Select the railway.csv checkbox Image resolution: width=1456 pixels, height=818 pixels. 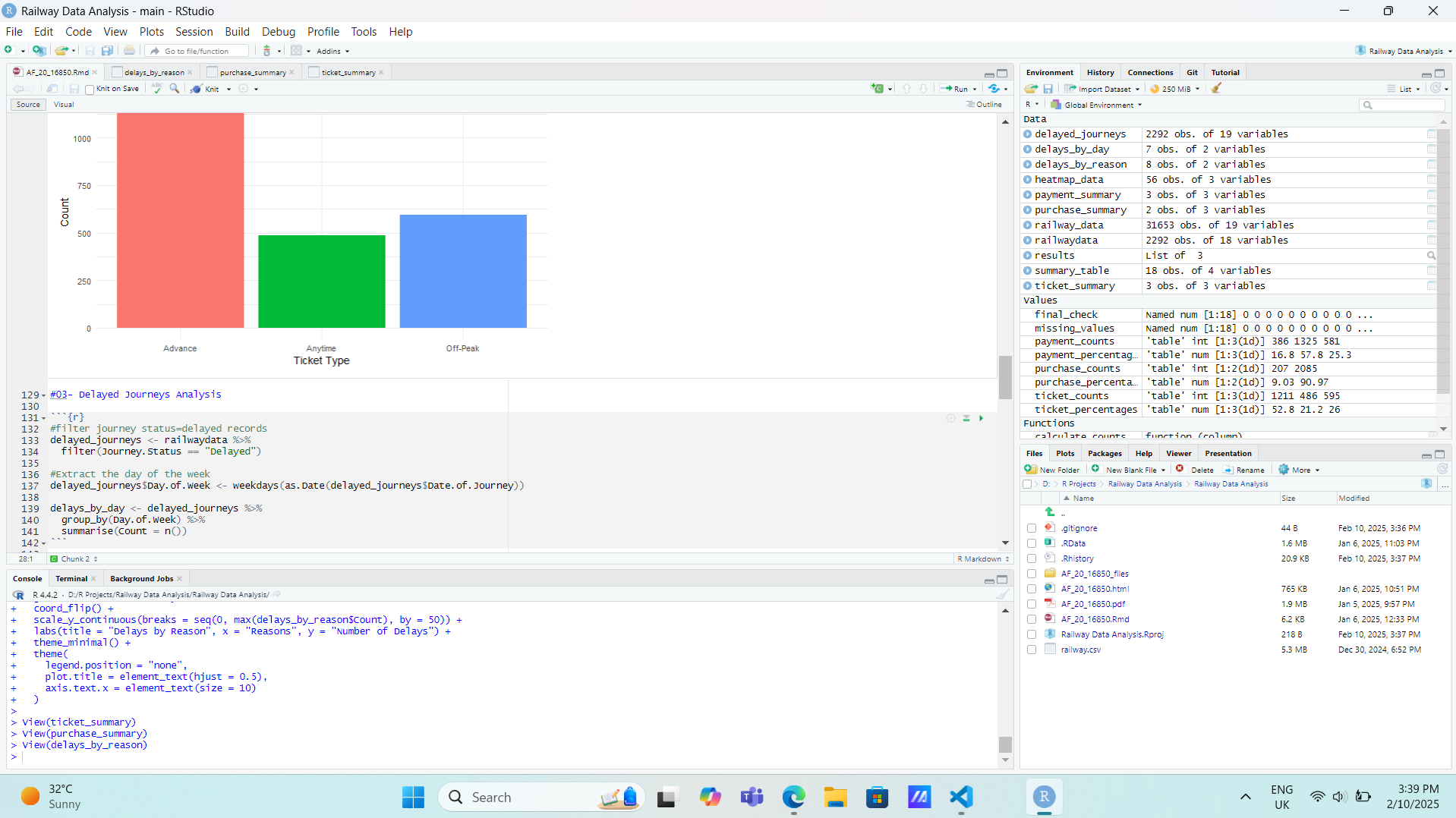click(x=1032, y=650)
